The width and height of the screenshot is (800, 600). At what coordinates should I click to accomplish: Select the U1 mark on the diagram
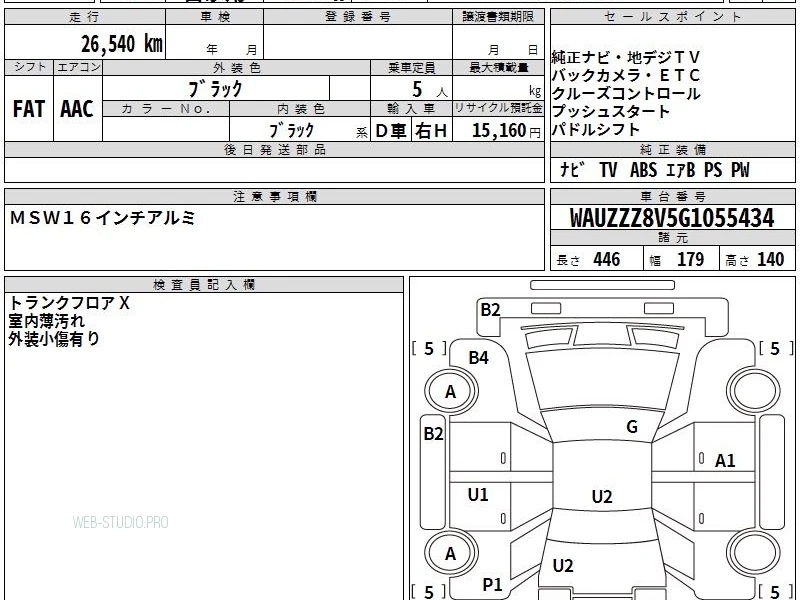coord(478,495)
